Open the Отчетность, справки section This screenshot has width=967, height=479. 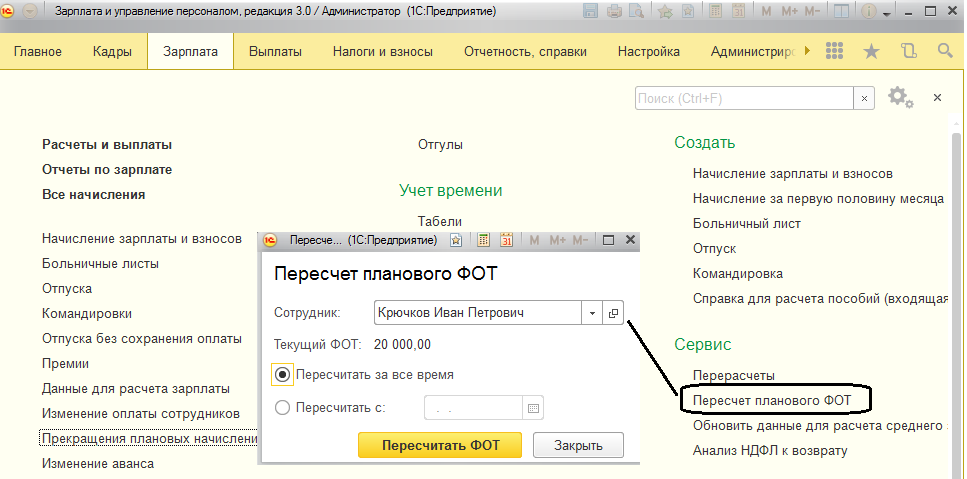click(525, 52)
